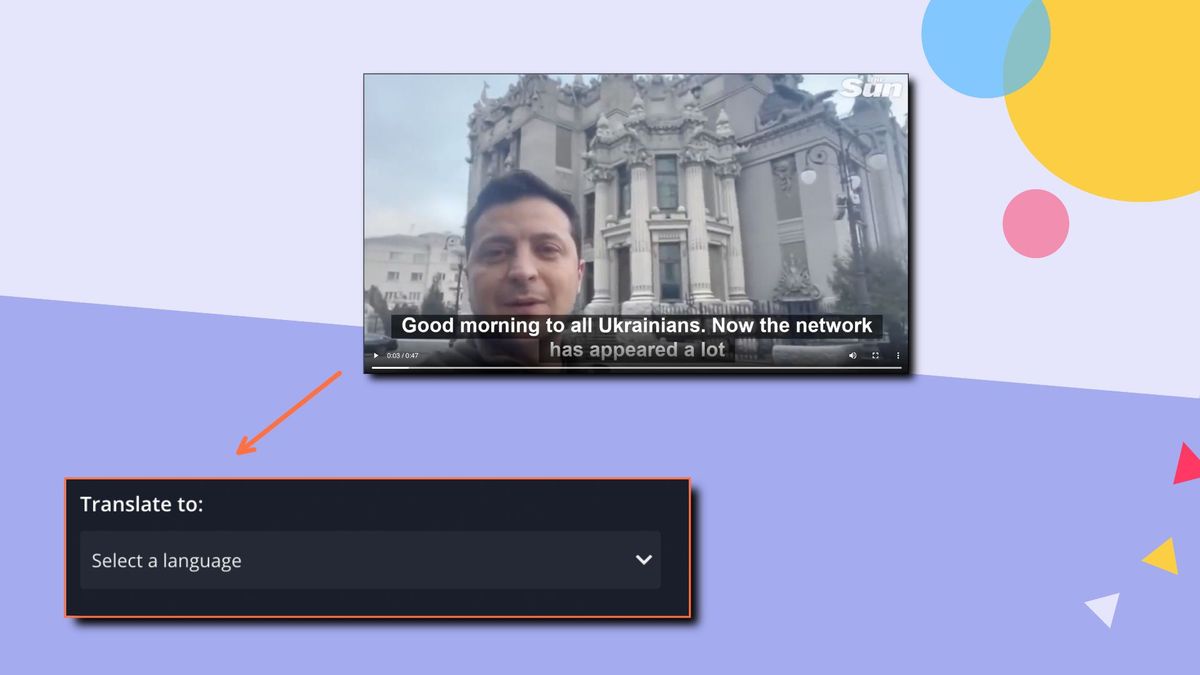Enter fullscreen using the expand icon
1200x675 pixels.
click(876, 356)
